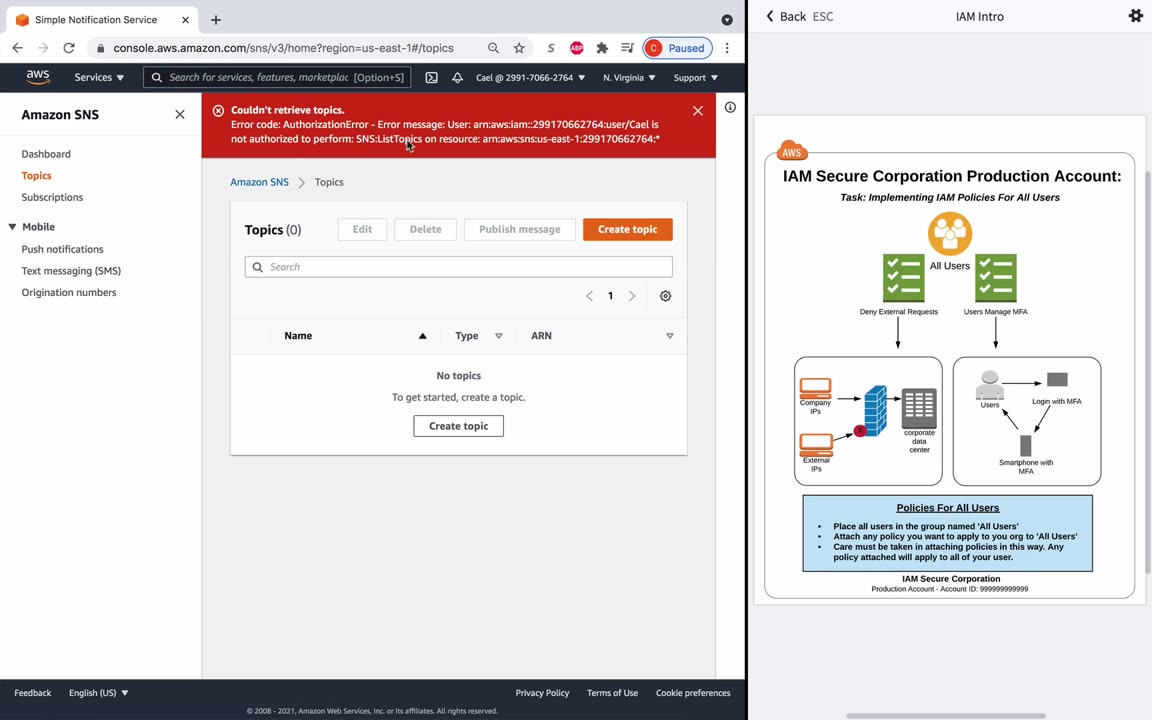
Task: Click Back in IAM Intro window
Action: pyautogui.click(x=785, y=16)
